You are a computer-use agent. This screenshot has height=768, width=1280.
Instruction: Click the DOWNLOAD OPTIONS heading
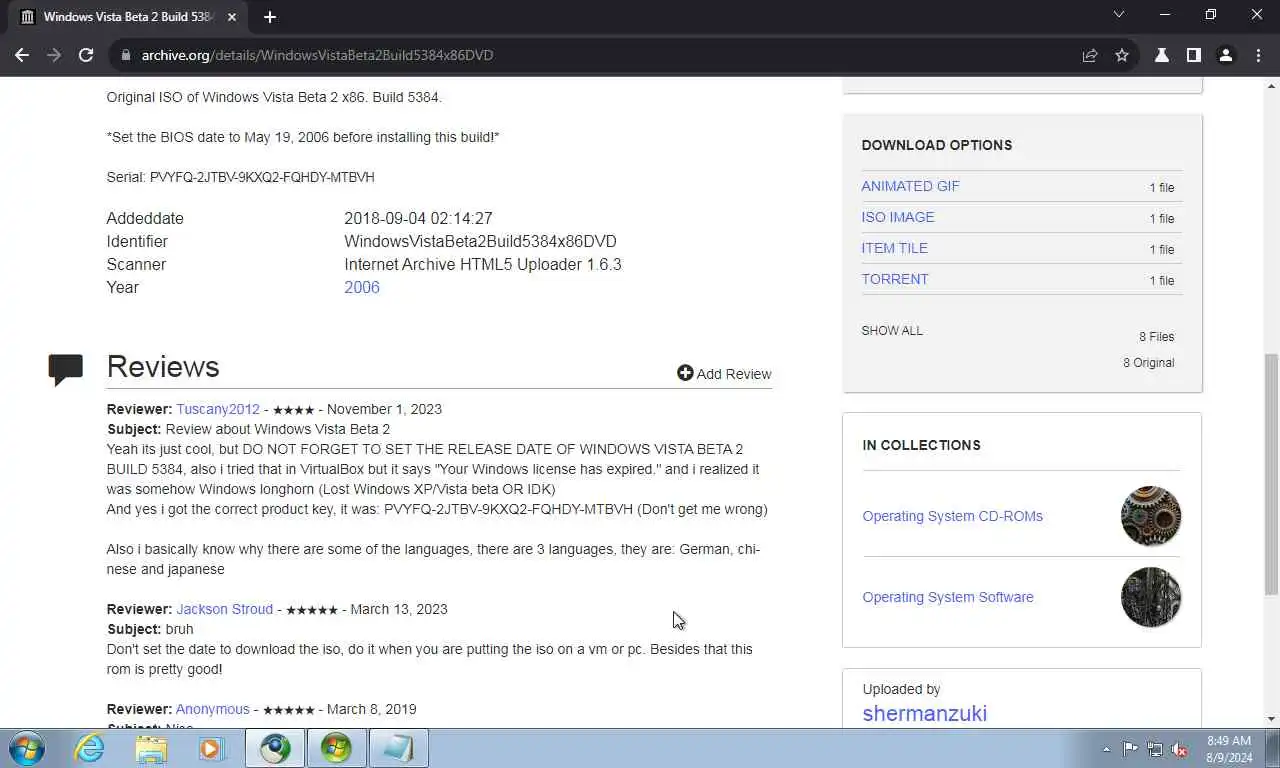[x=937, y=145]
